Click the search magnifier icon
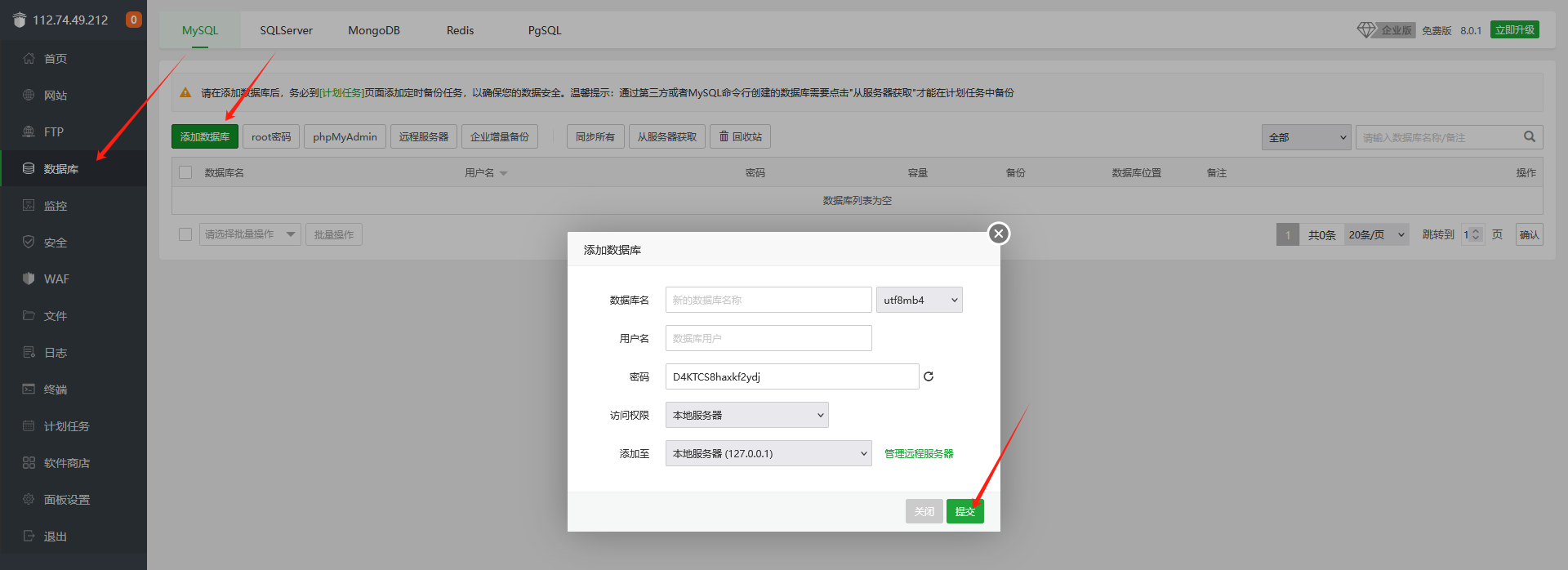The height and width of the screenshot is (570, 1568). pos(1530,136)
